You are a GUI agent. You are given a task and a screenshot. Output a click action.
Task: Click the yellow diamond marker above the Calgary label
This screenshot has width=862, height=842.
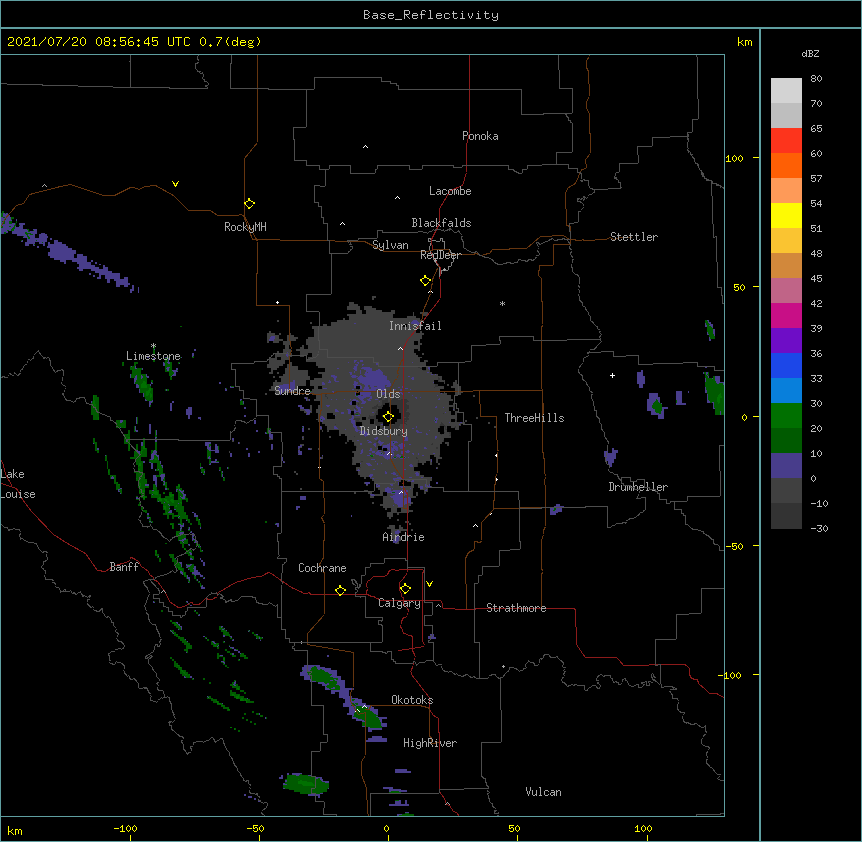click(405, 589)
